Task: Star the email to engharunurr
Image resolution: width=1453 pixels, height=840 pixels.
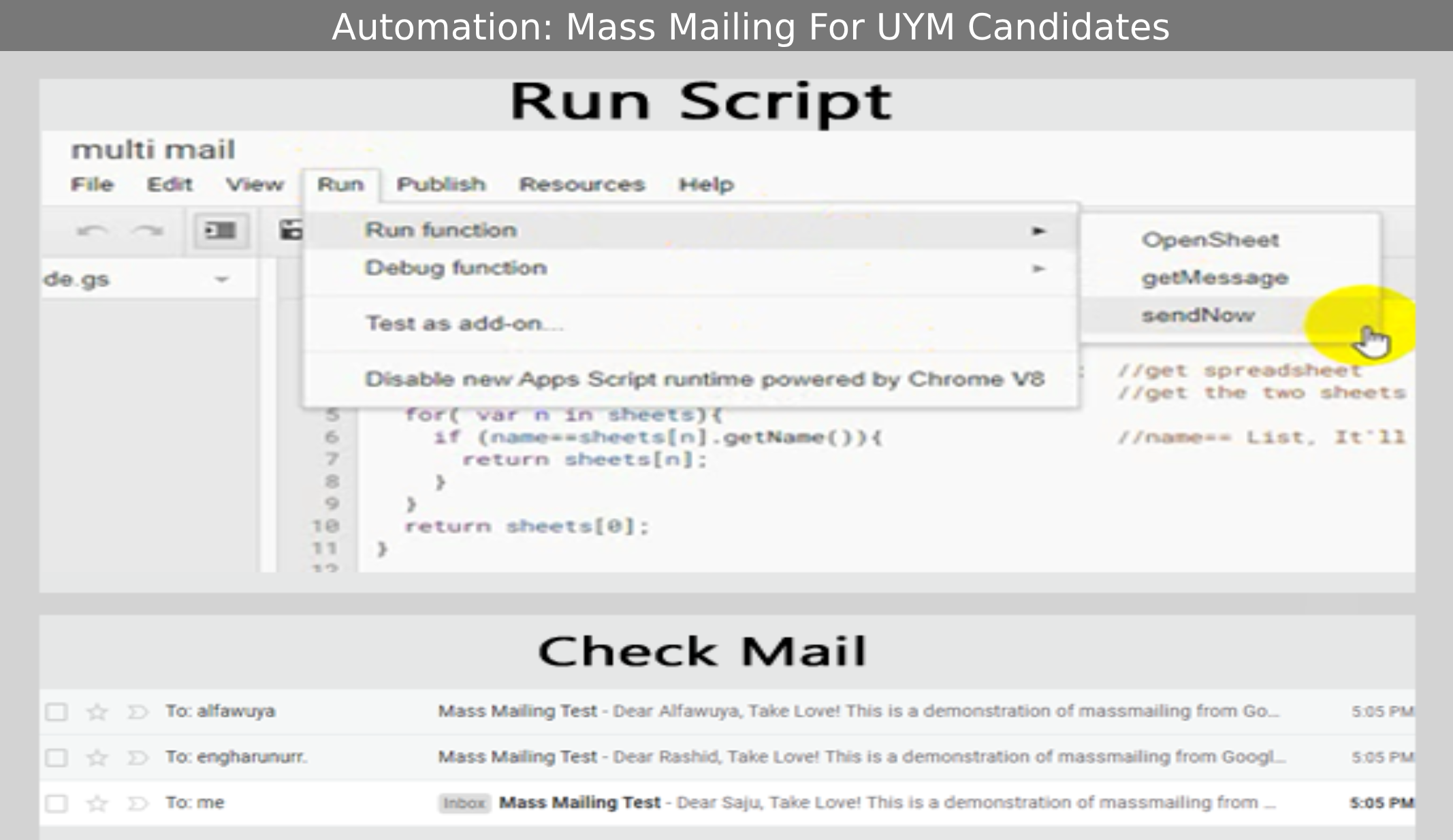Action: pos(97,757)
